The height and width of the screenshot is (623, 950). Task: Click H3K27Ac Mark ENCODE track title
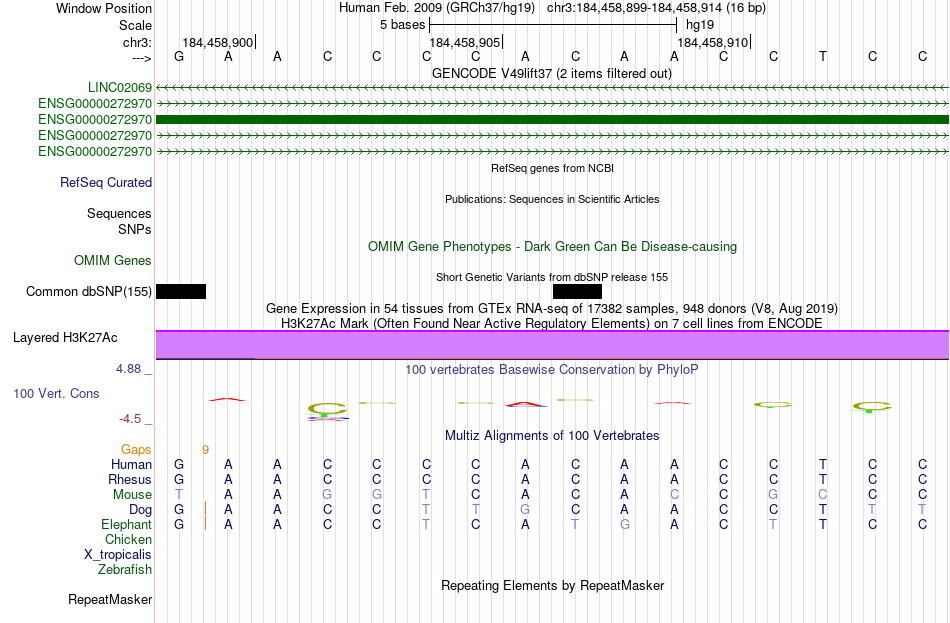[552, 324]
